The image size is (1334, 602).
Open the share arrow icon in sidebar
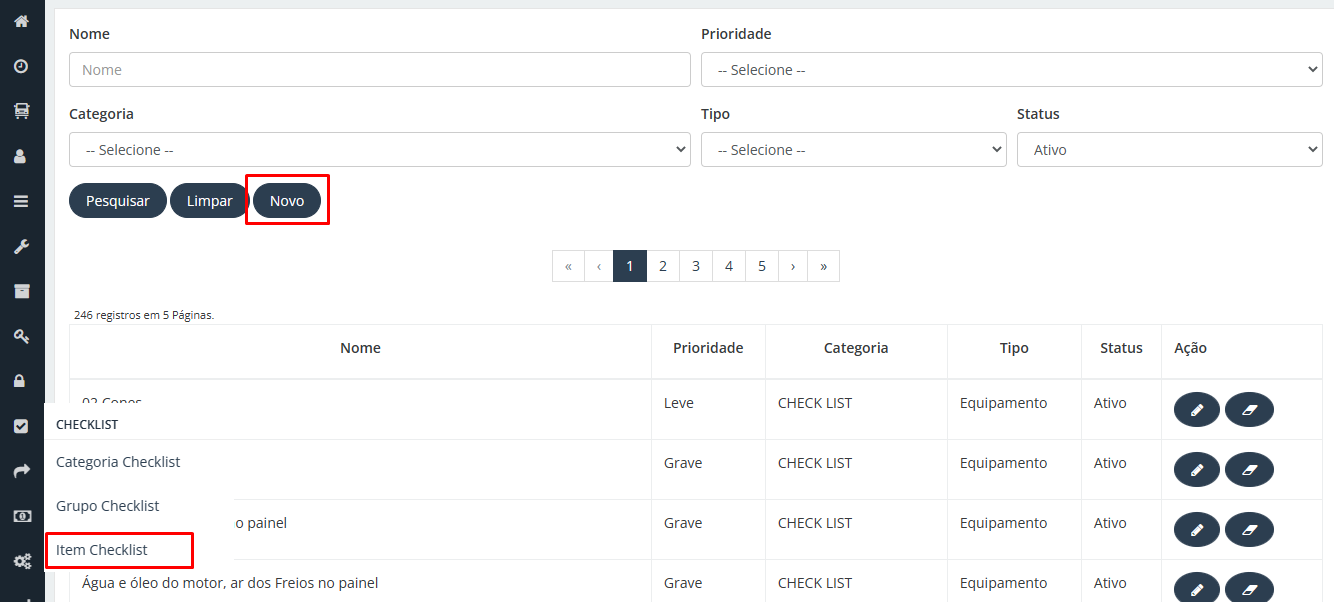pos(21,471)
